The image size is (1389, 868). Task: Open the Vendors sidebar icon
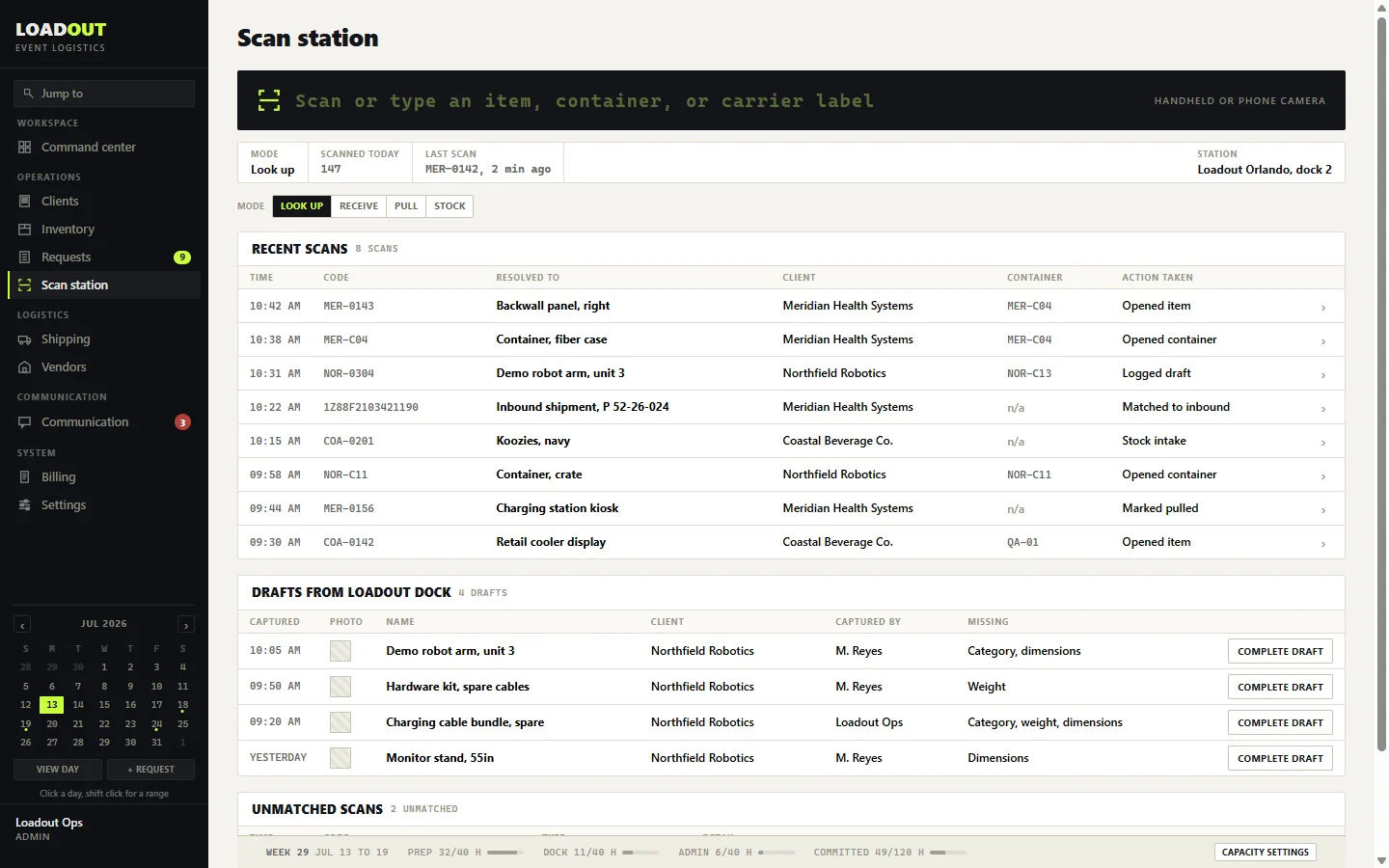[x=25, y=367]
